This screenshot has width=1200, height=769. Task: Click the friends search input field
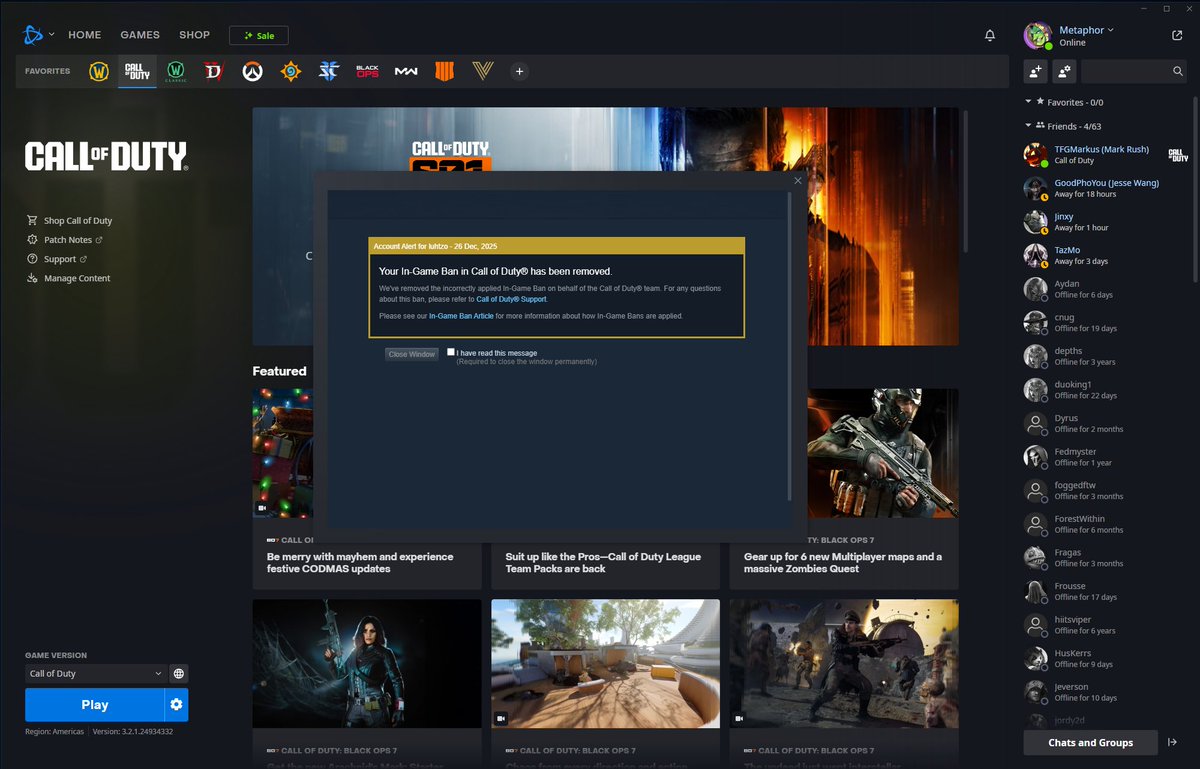click(1125, 71)
